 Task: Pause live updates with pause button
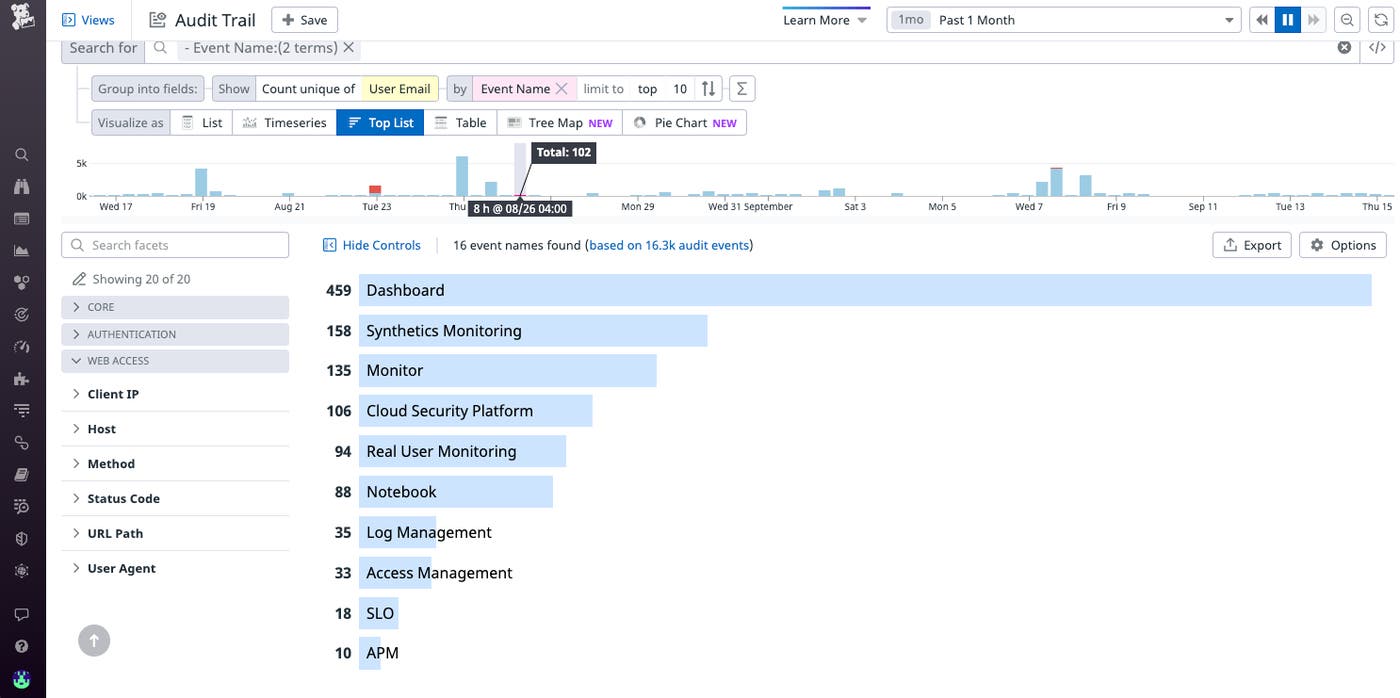(1288, 20)
